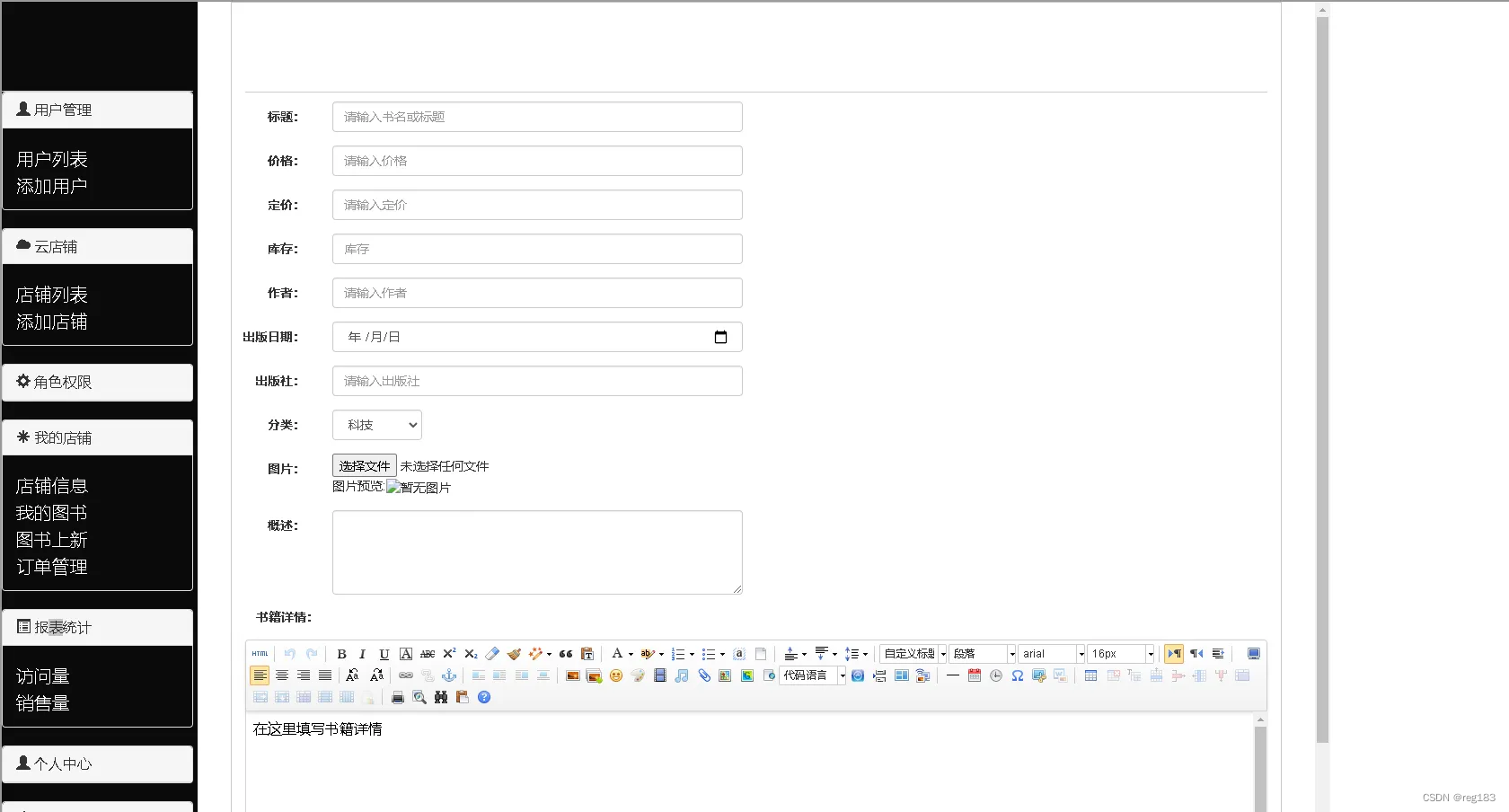The width and height of the screenshot is (1509, 812).
Task: Toggle editor fullscreen monitor icon
Action: click(1254, 654)
